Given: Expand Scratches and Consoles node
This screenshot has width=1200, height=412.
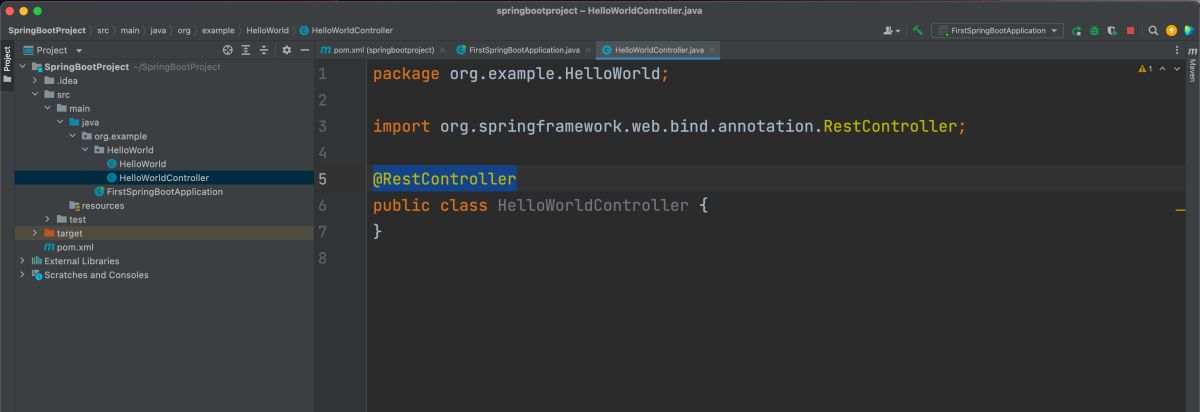Looking at the screenshot, I should [23, 275].
